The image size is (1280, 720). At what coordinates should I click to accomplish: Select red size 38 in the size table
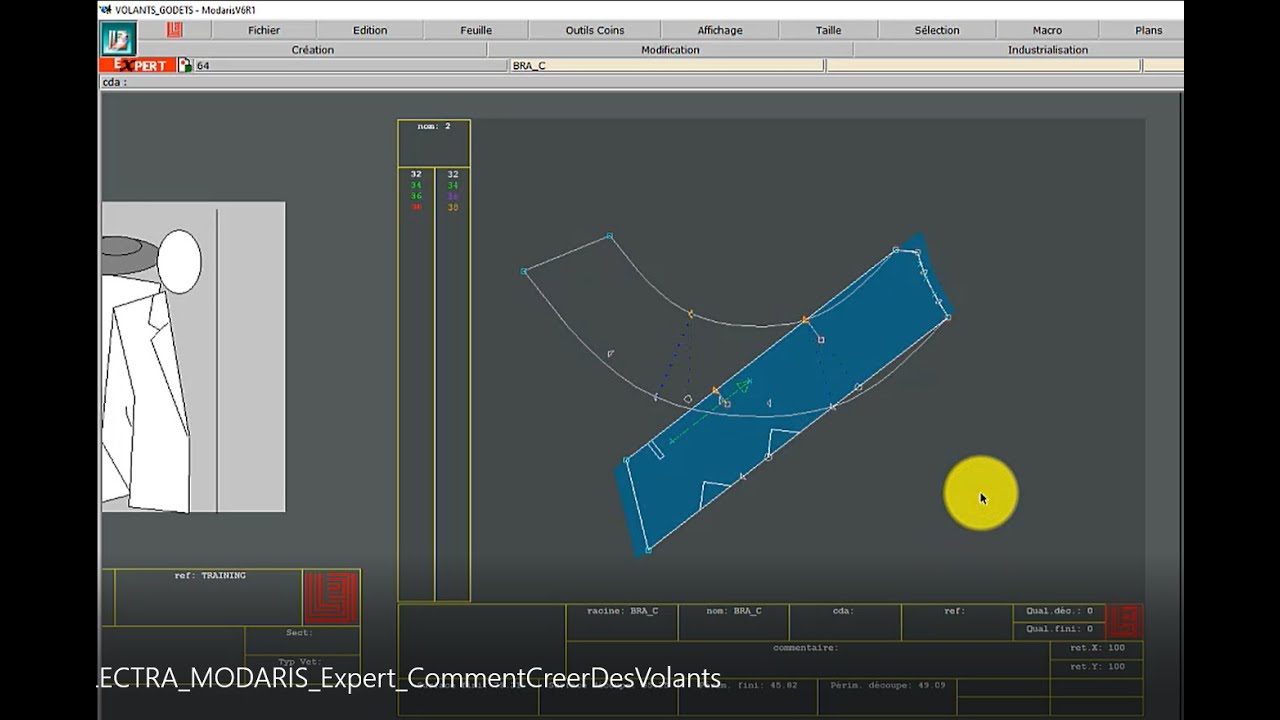416,207
